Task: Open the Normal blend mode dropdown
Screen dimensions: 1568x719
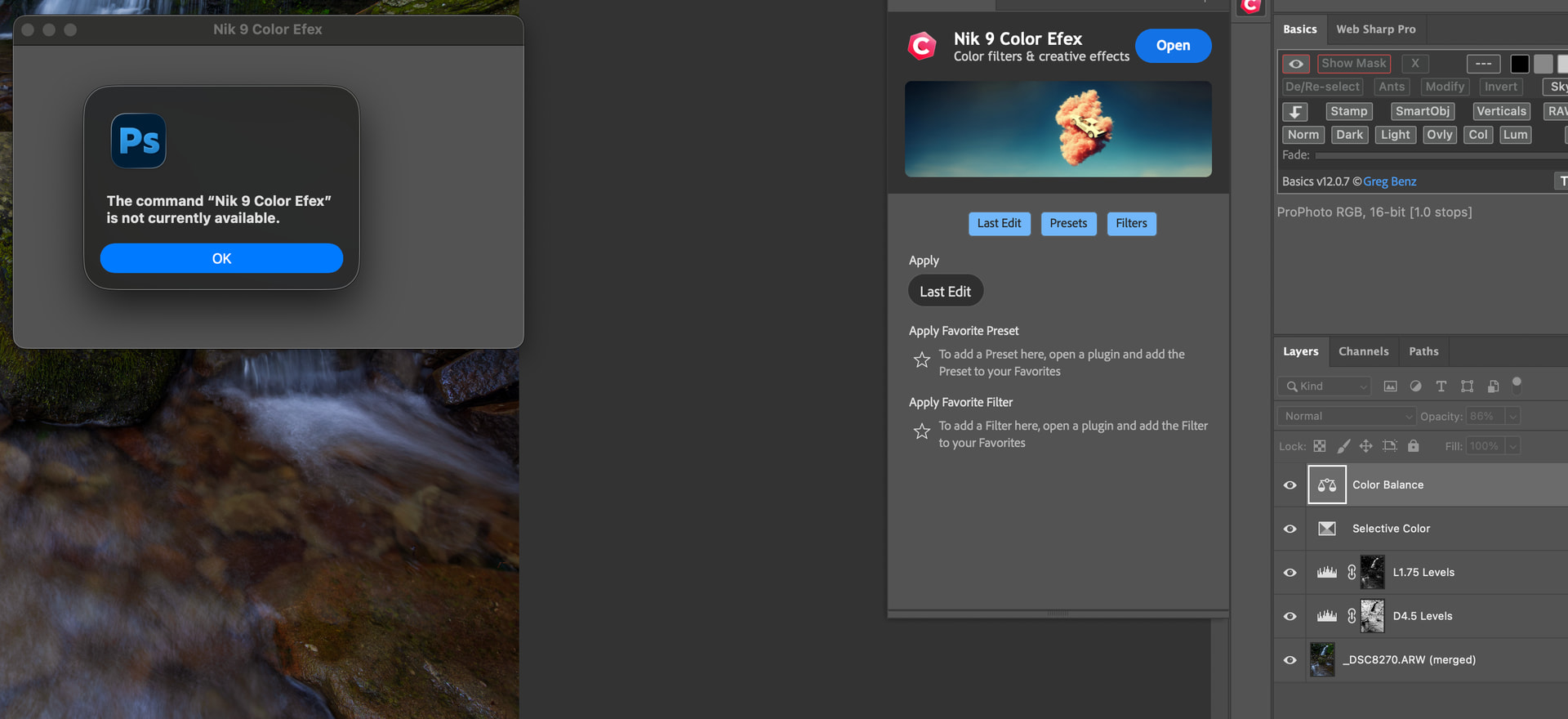Action: point(1347,417)
